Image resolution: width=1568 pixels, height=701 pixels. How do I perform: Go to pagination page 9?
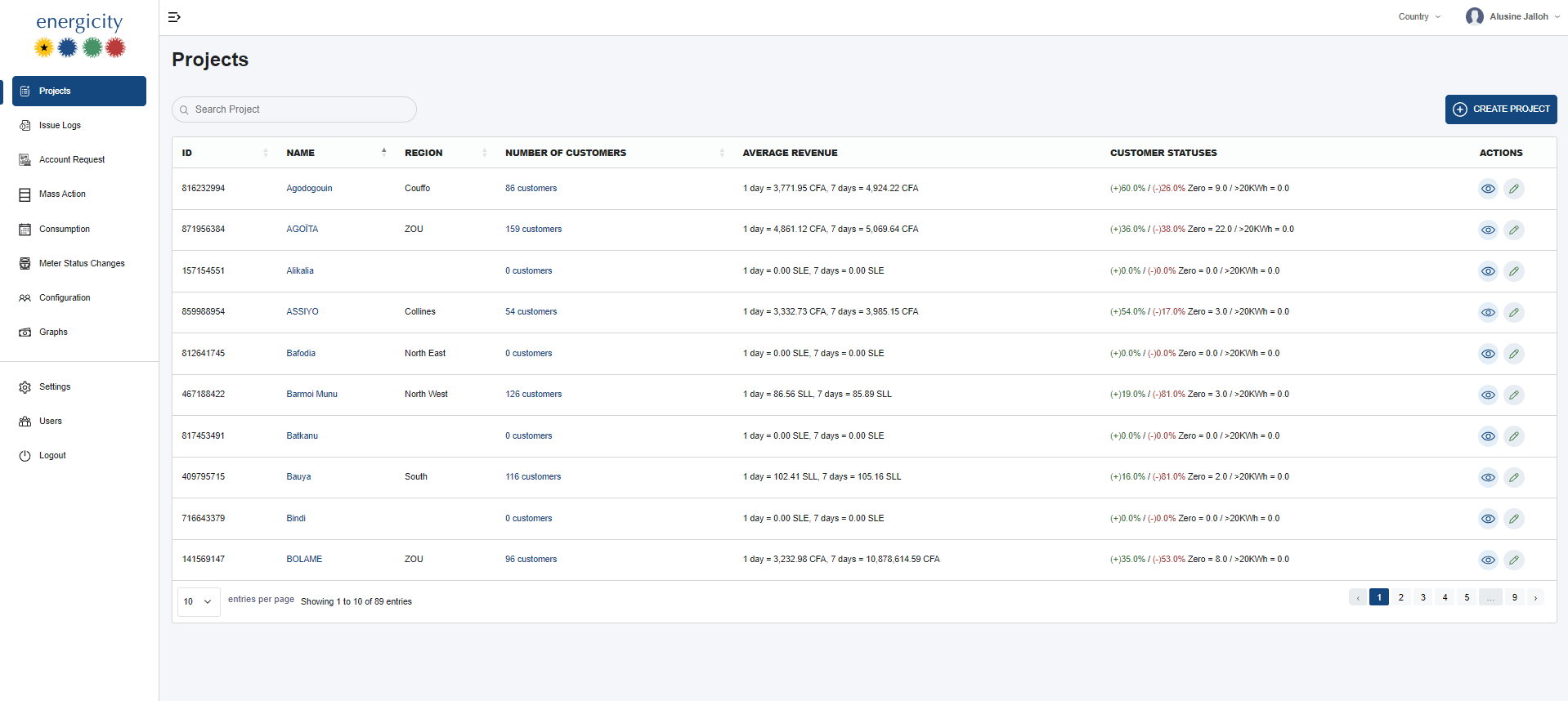point(1515,597)
